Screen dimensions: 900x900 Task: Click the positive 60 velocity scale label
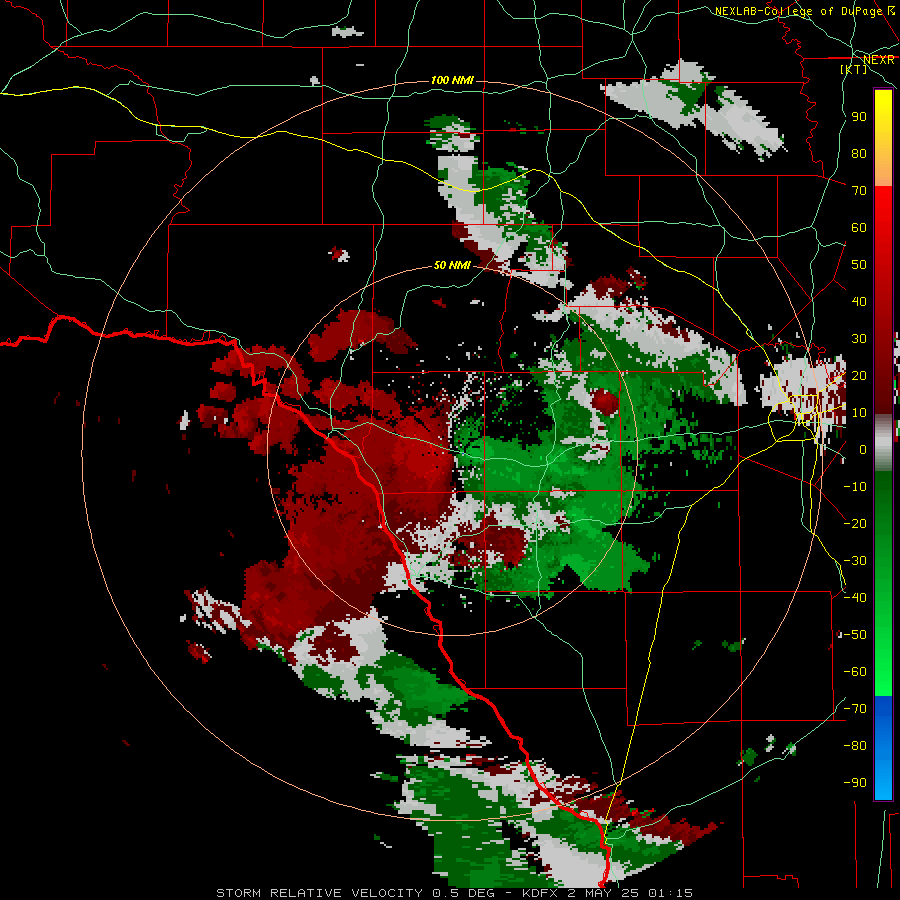pyautogui.click(x=859, y=228)
